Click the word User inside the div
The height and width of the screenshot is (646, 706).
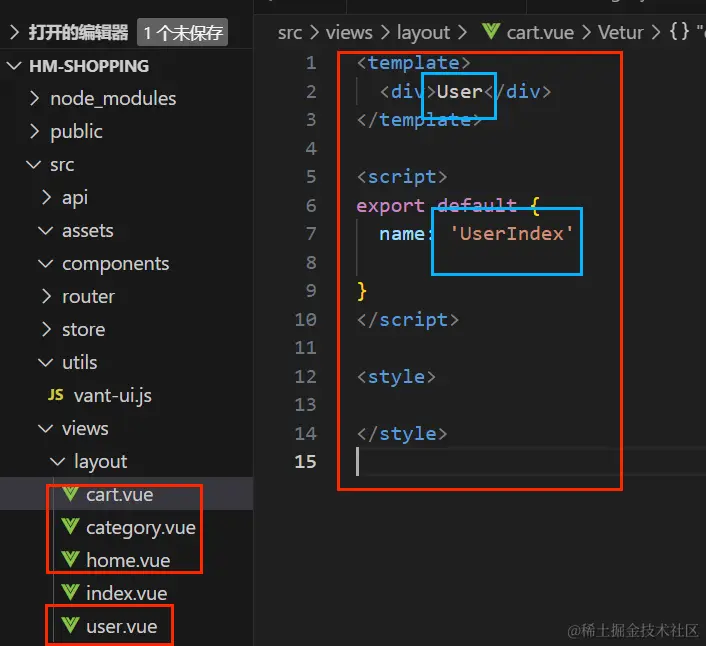460,92
